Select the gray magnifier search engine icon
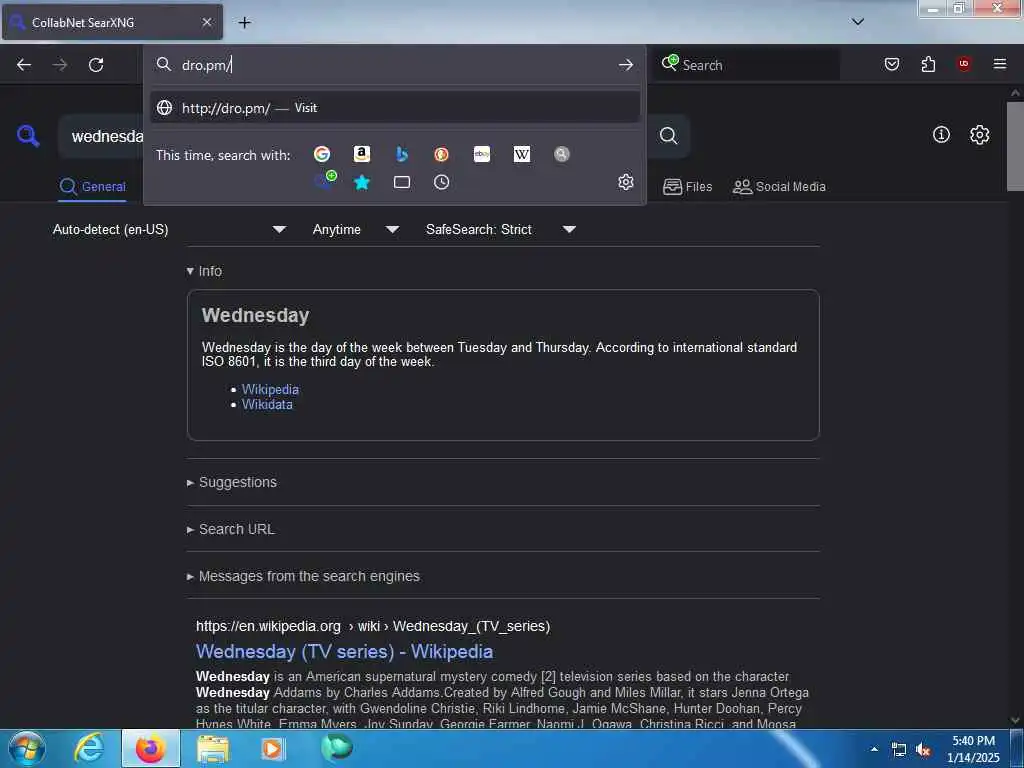Image resolution: width=1024 pixels, height=768 pixels. click(x=562, y=154)
